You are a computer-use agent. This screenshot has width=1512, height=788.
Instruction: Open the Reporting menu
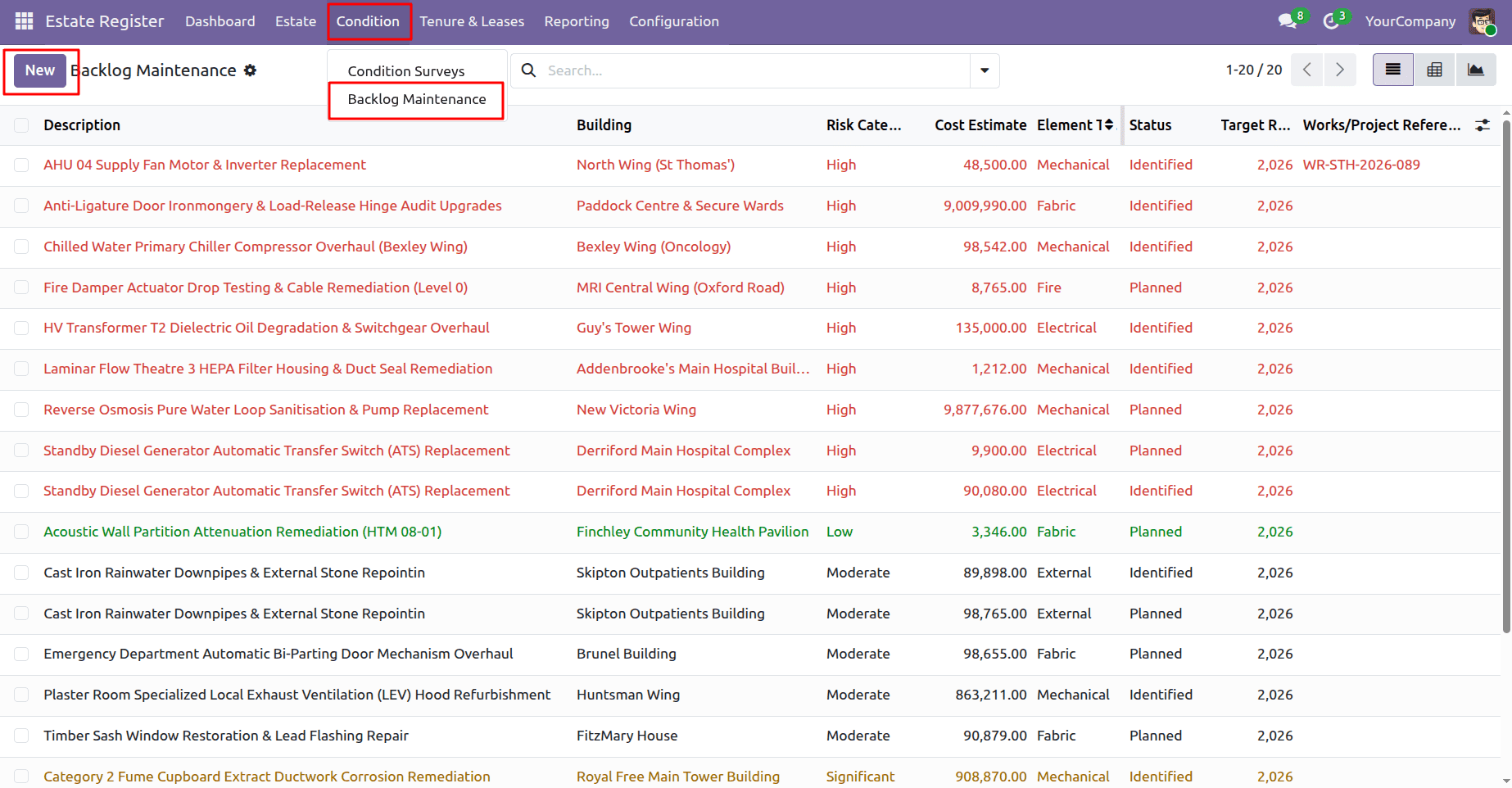point(577,21)
